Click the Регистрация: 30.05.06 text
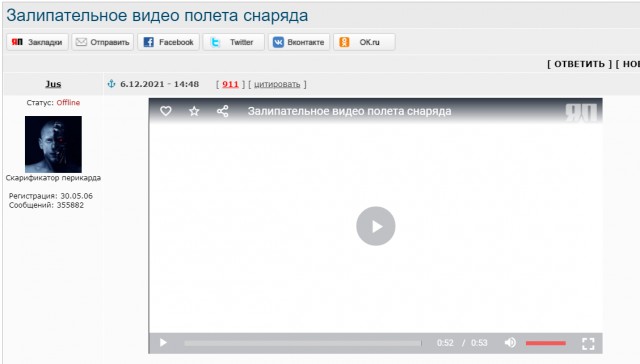 [x=51, y=196]
